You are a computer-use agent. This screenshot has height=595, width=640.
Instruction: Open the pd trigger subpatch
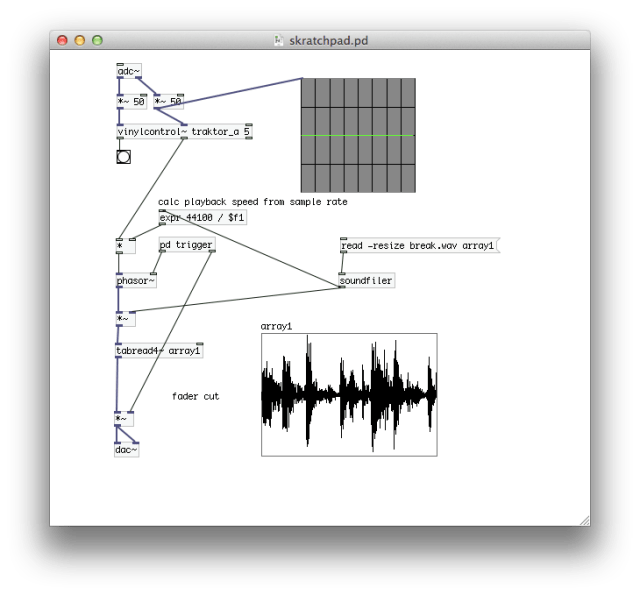pyautogui.click(x=186, y=246)
